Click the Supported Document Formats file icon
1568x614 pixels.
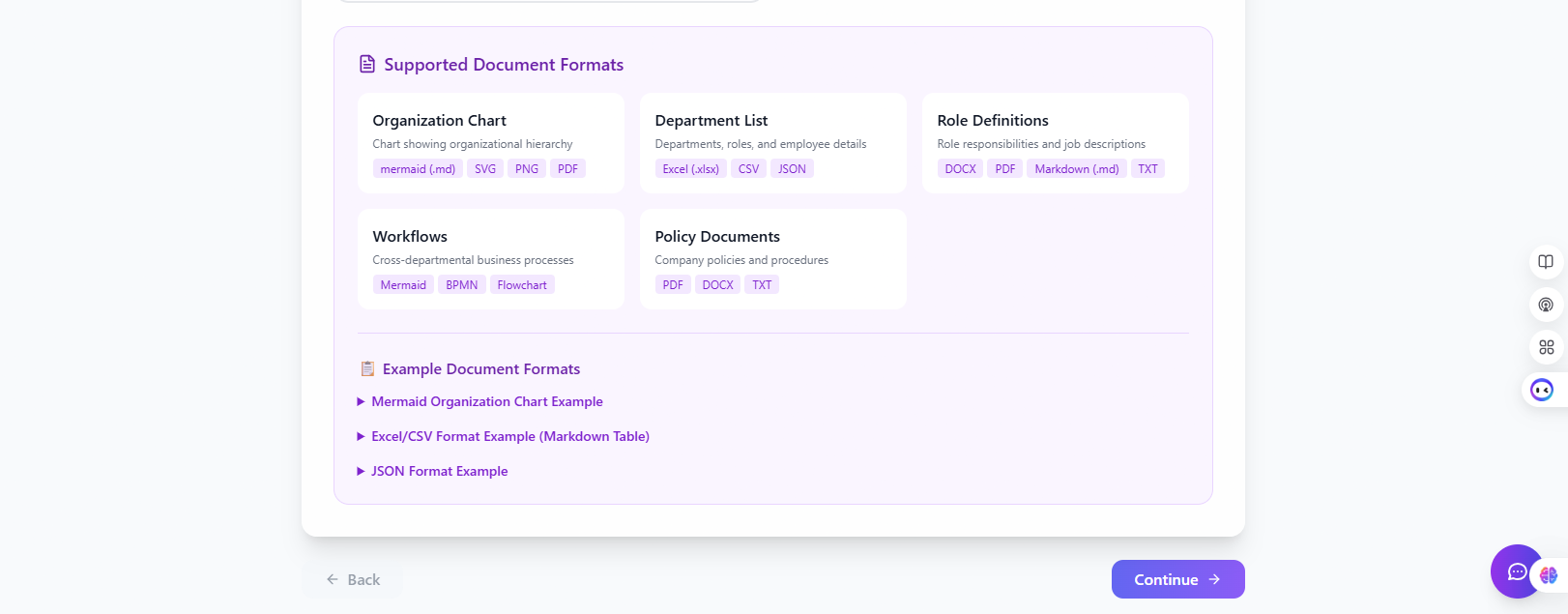(367, 65)
